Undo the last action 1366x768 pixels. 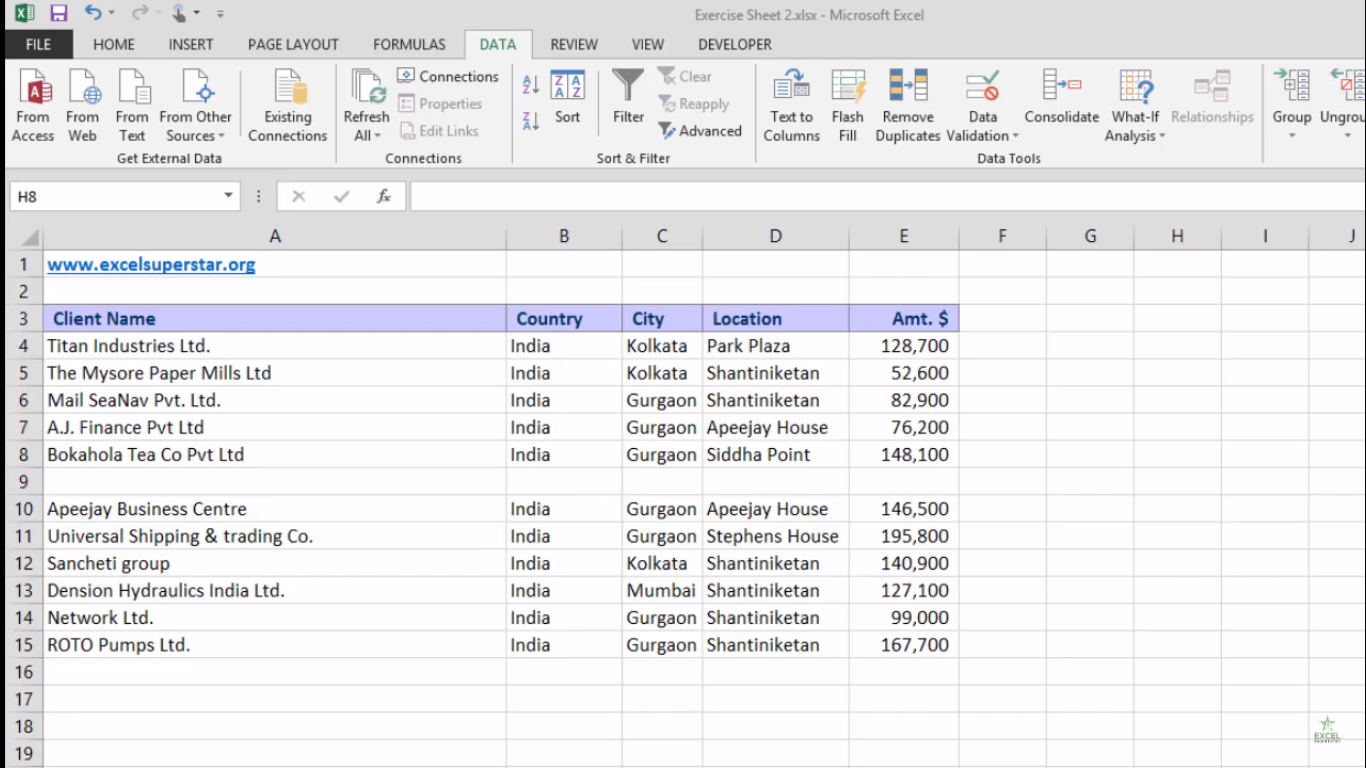(x=93, y=14)
